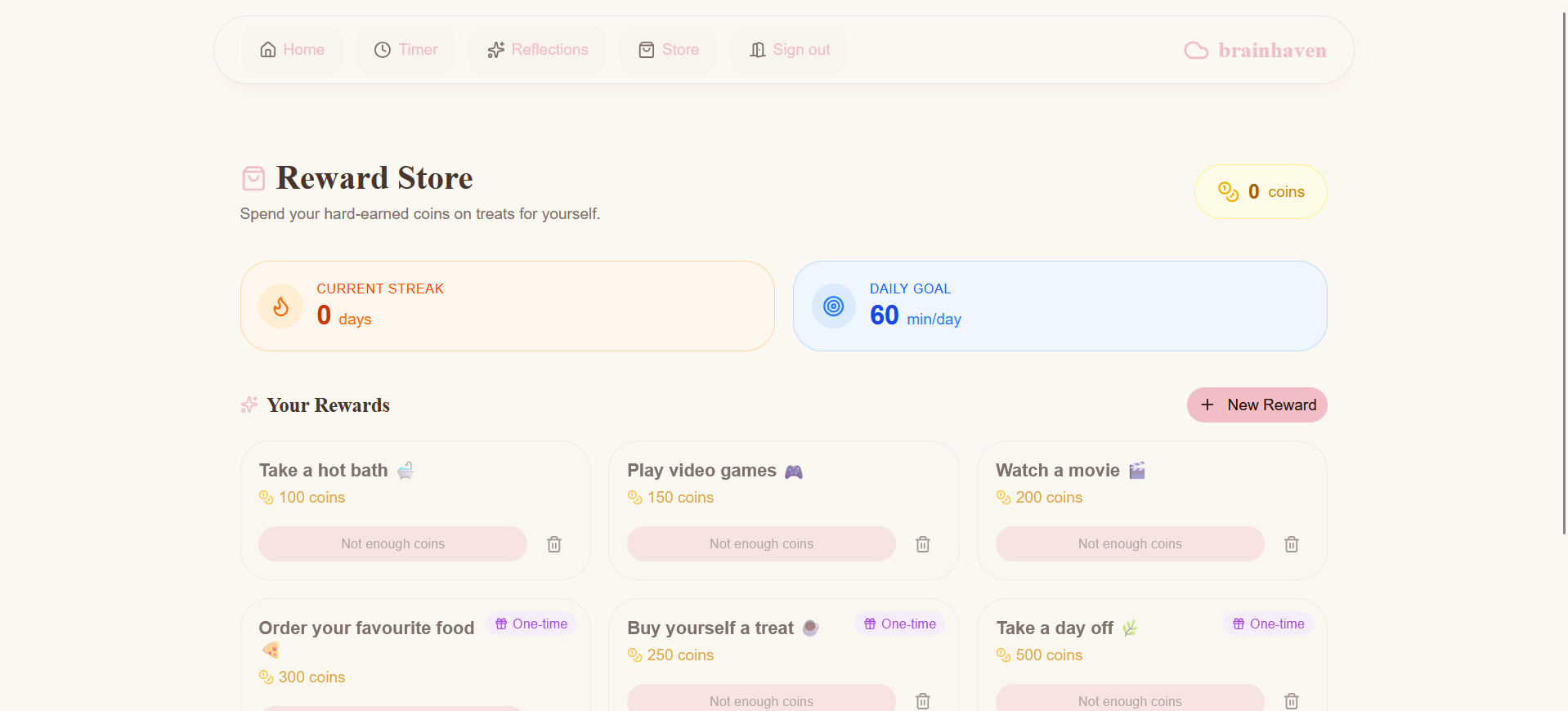Click the coins icon in balance badge
Viewport: 1568px width, 711px height.
point(1228,192)
